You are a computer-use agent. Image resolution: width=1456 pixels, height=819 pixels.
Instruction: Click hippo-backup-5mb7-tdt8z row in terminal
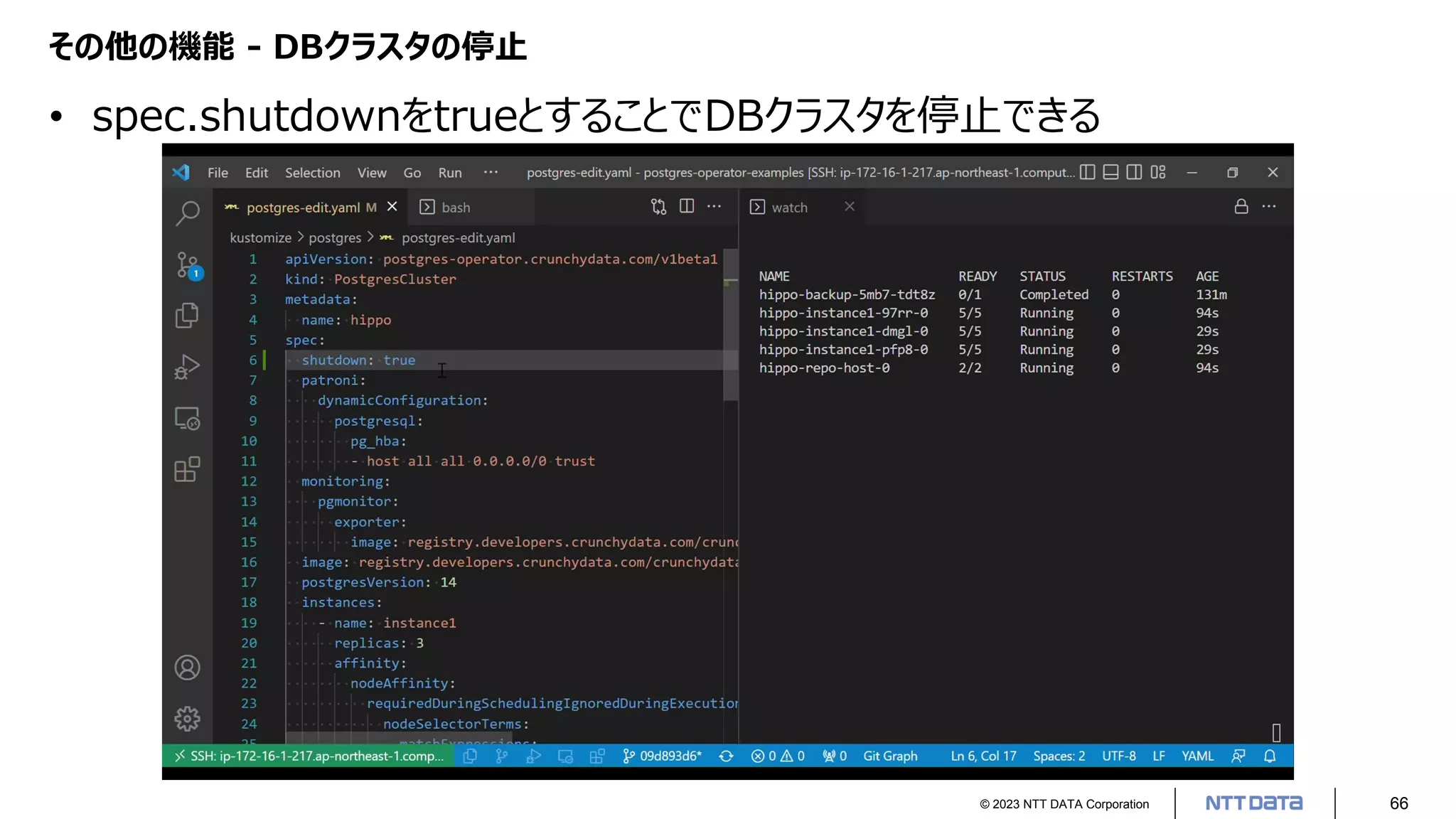993,294
